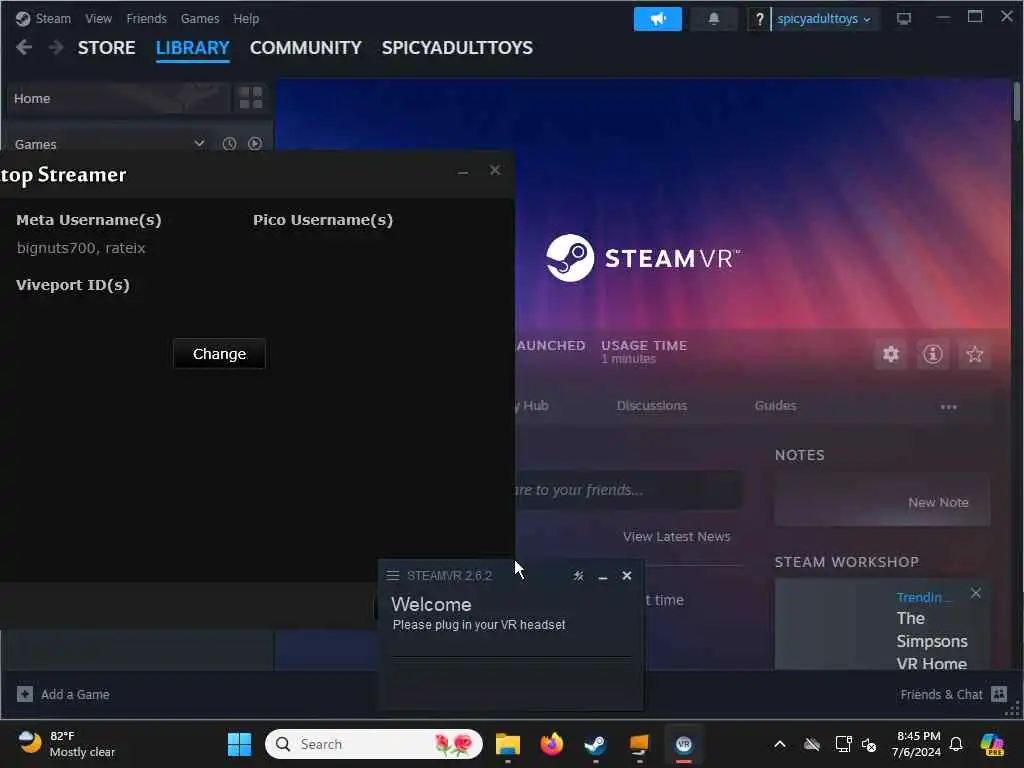Show hidden system tray icons

tap(780, 744)
